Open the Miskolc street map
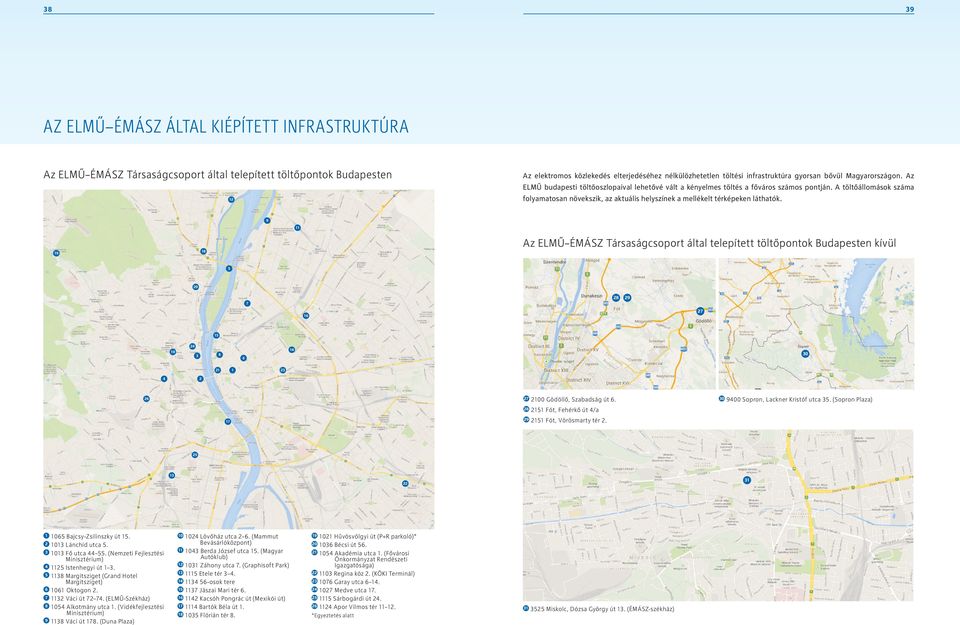 [x=718, y=515]
